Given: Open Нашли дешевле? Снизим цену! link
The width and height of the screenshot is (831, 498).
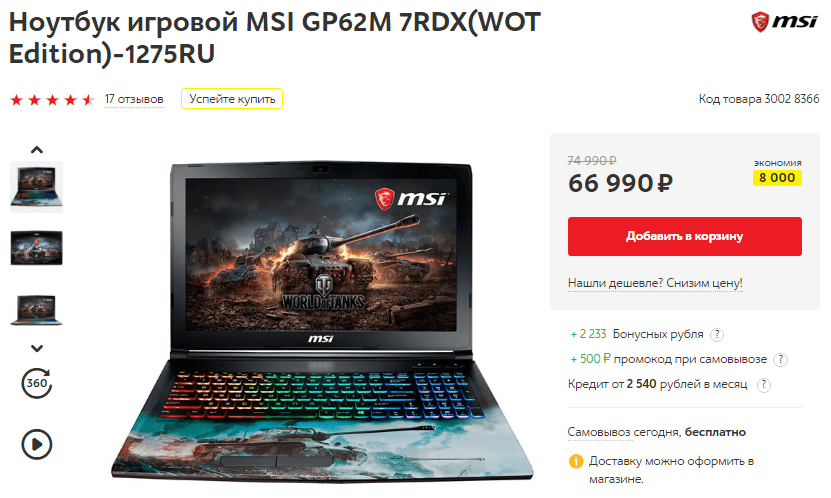Looking at the screenshot, I should pyautogui.click(x=655, y=283).
